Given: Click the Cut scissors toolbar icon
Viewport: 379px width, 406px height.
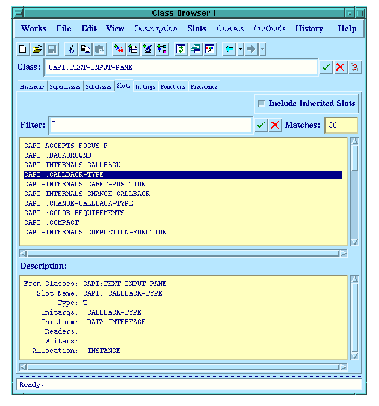Looking at the screenshot, I should (x=71, y=49).
